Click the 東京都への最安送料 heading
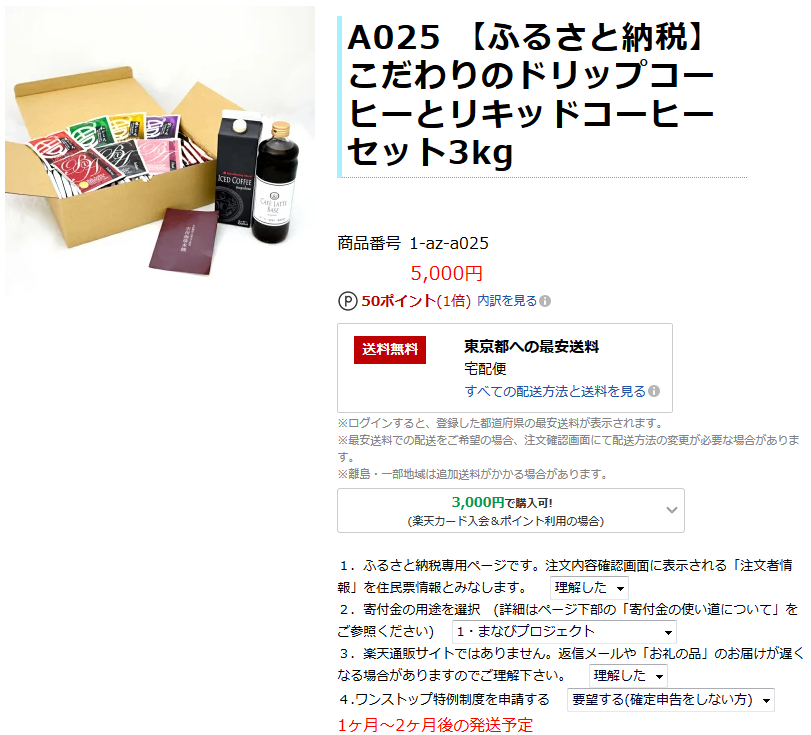The width and height of the screenshot is (811, 735). 531,347
